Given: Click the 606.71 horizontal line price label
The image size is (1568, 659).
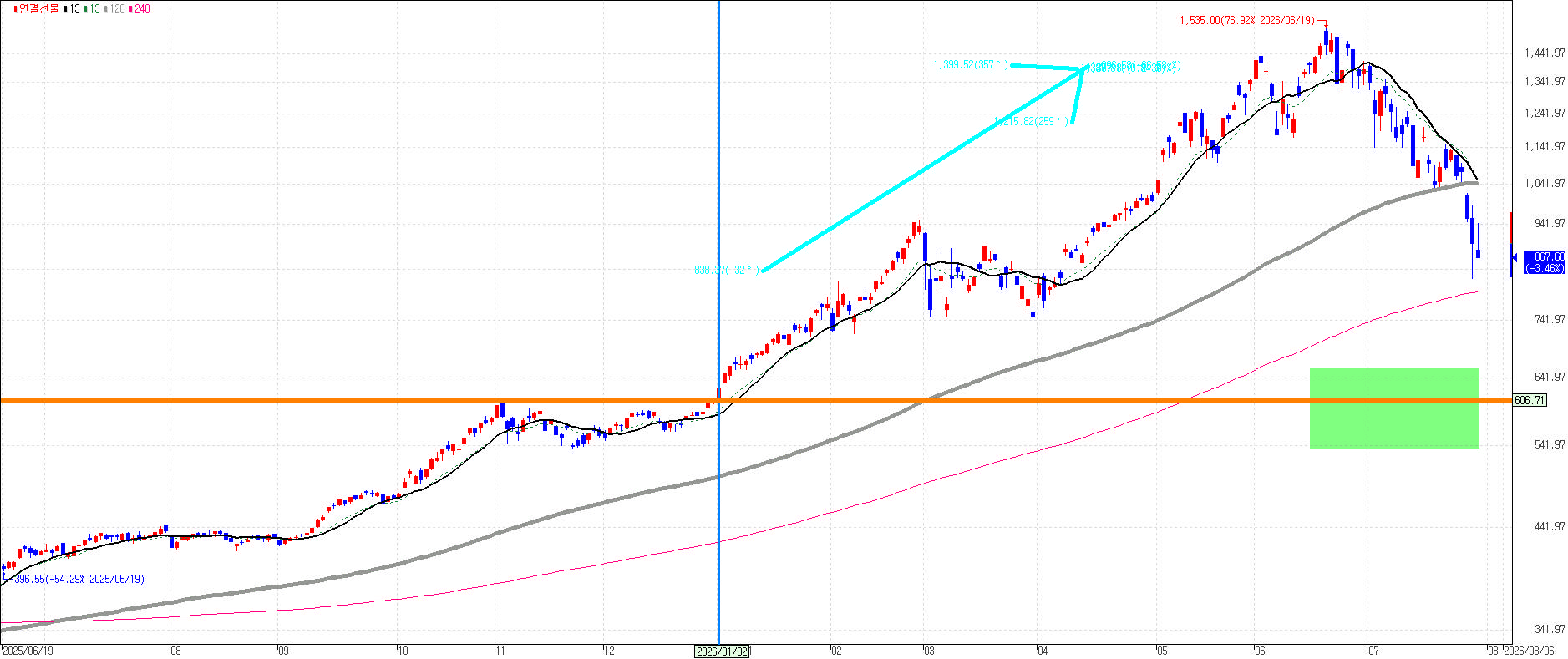Looking at the screenshot, I should pos(1530,401).
